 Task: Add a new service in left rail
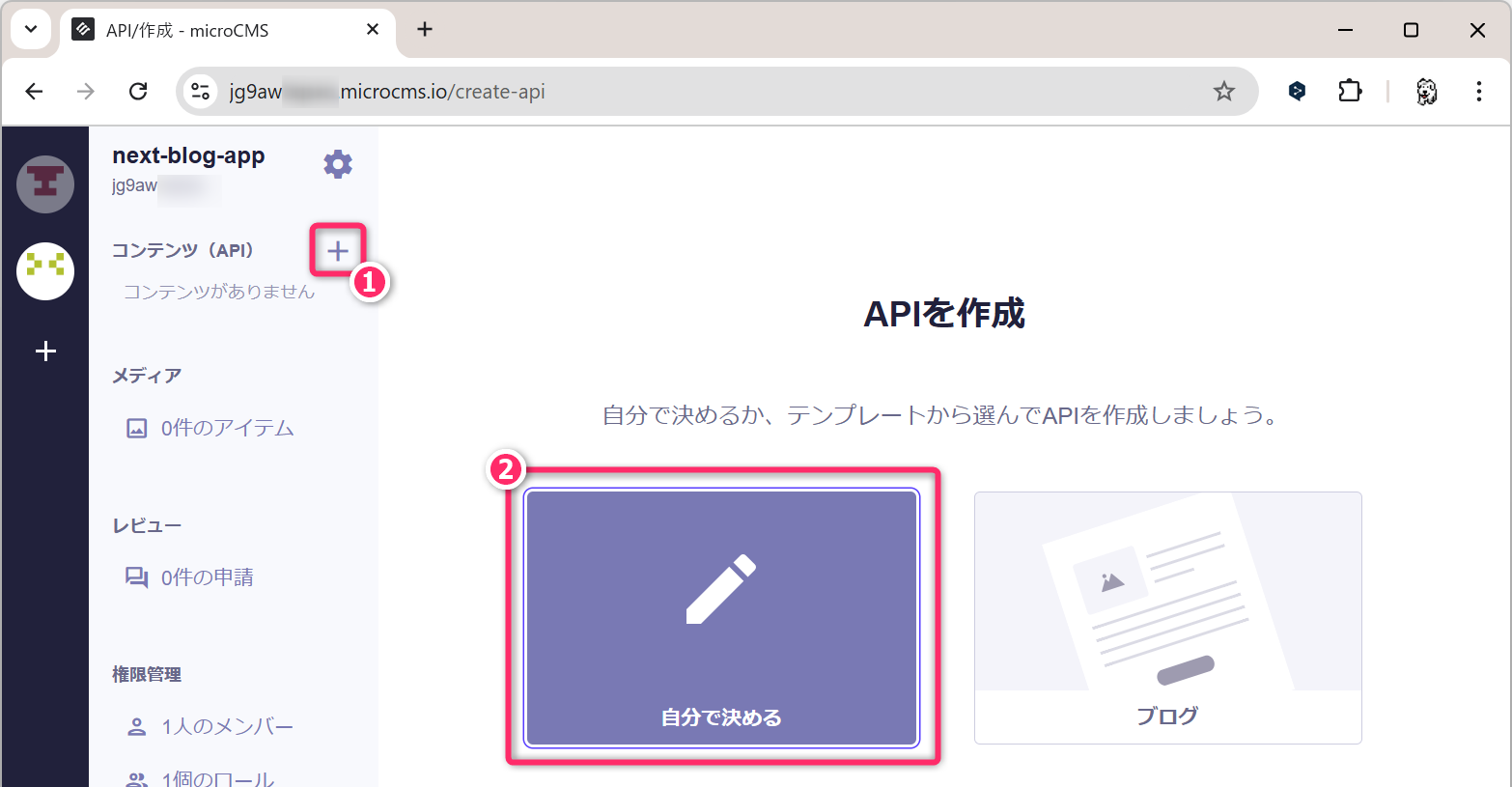(x=45, y=351)
